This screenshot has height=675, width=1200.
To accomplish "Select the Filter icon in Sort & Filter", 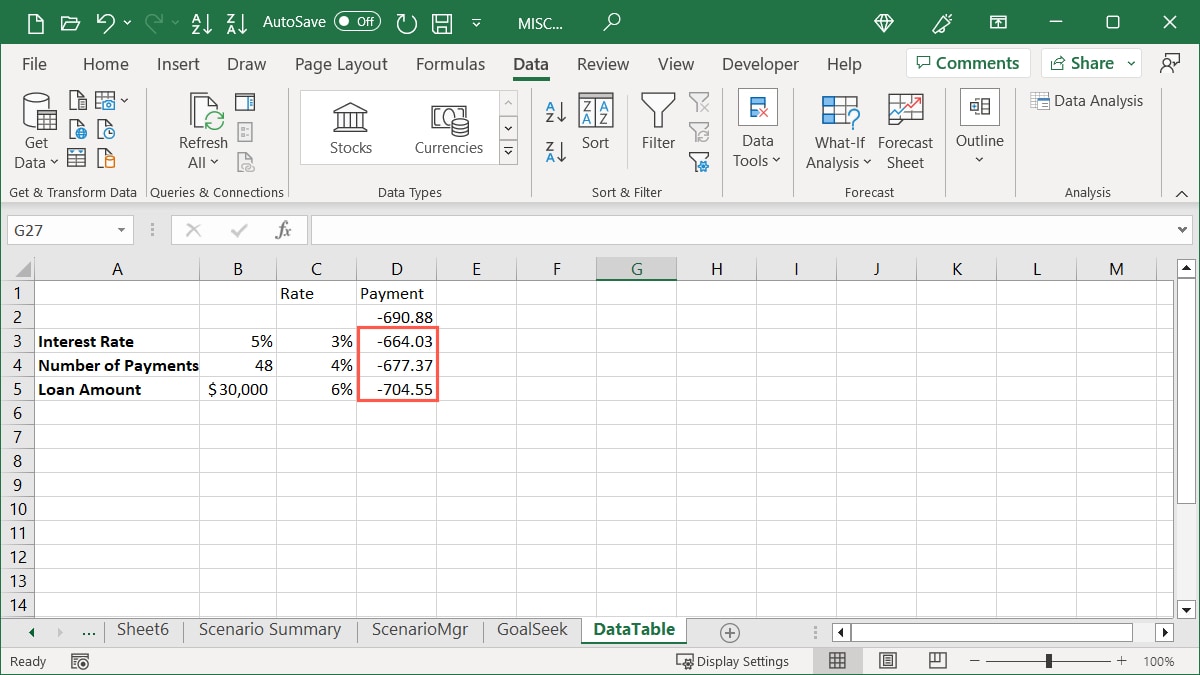I will tap(658, 120).
